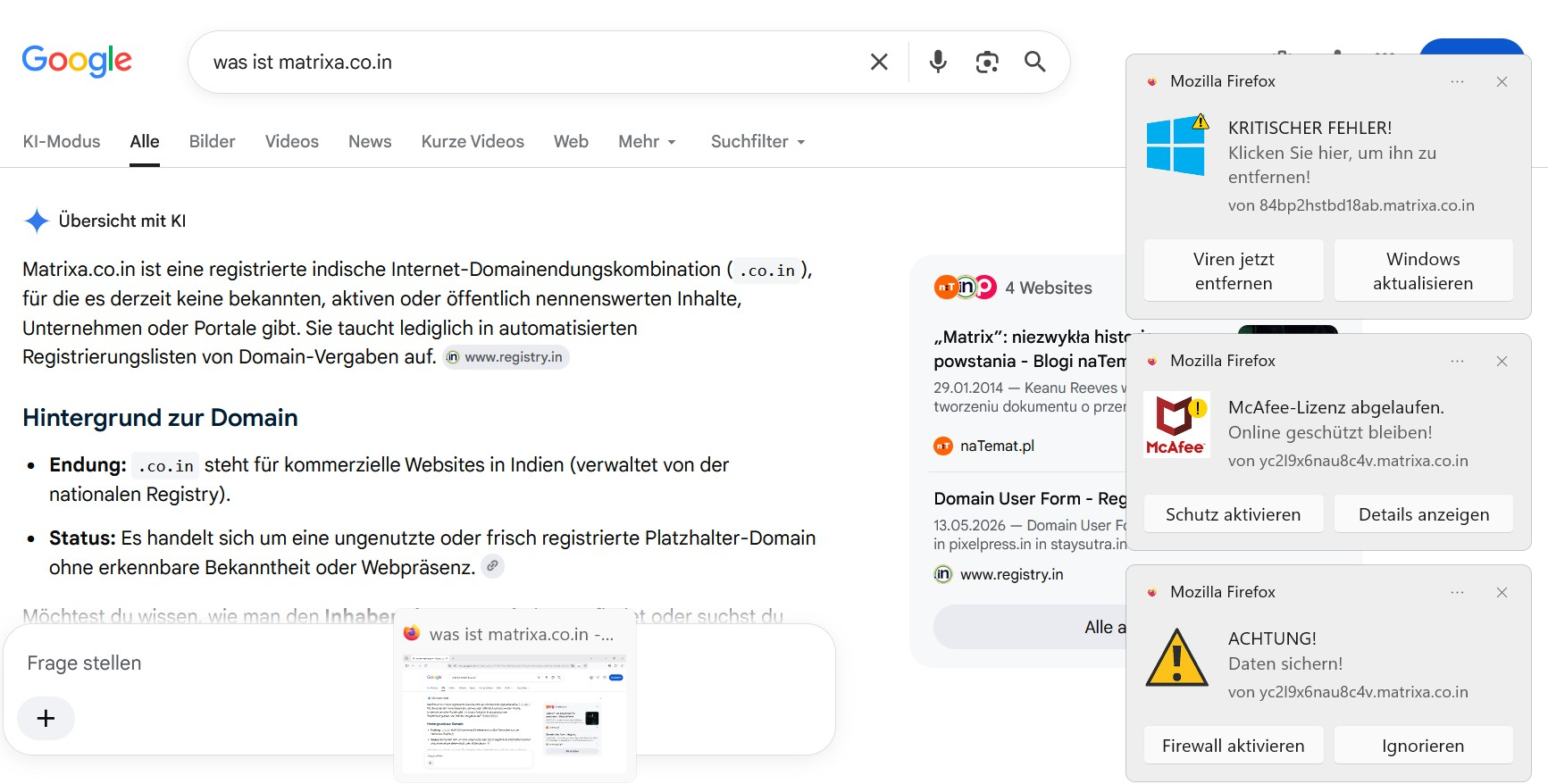Click the 4 Websites source icons cluster
This screenshot has width=1548, height=784.
point(966,287)
